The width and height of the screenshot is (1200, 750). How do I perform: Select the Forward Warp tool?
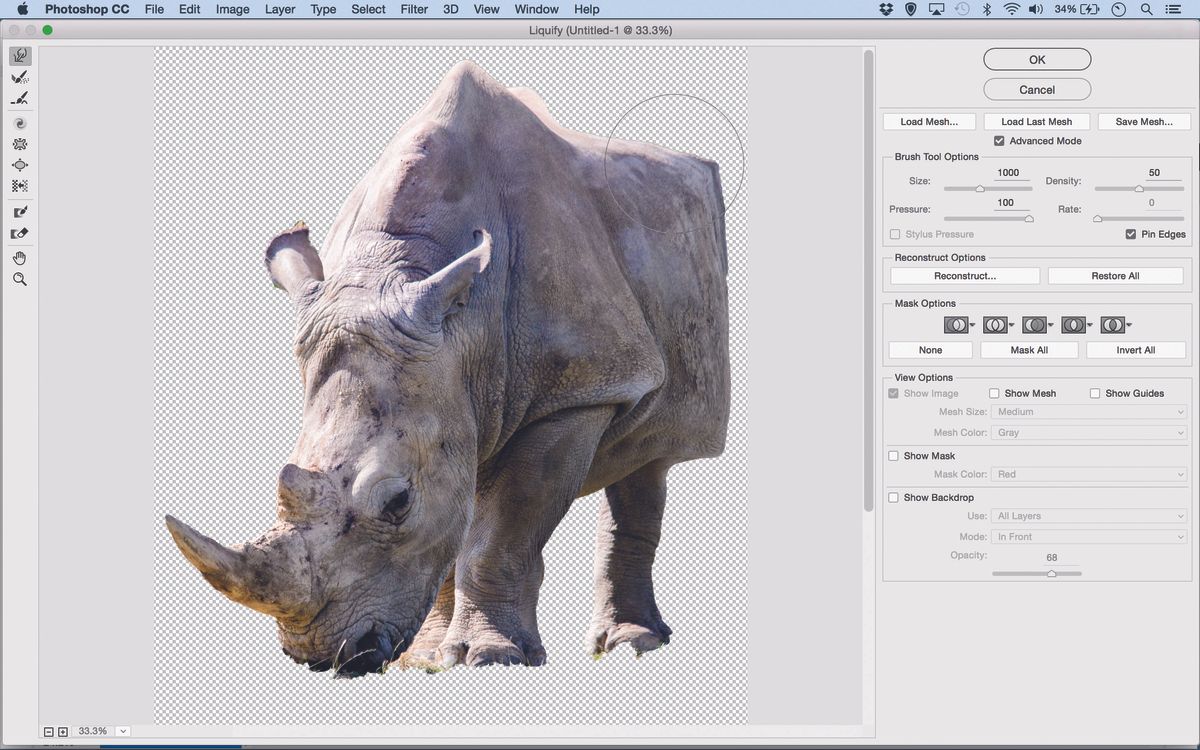pyautogui.click(x=20, y=56)
